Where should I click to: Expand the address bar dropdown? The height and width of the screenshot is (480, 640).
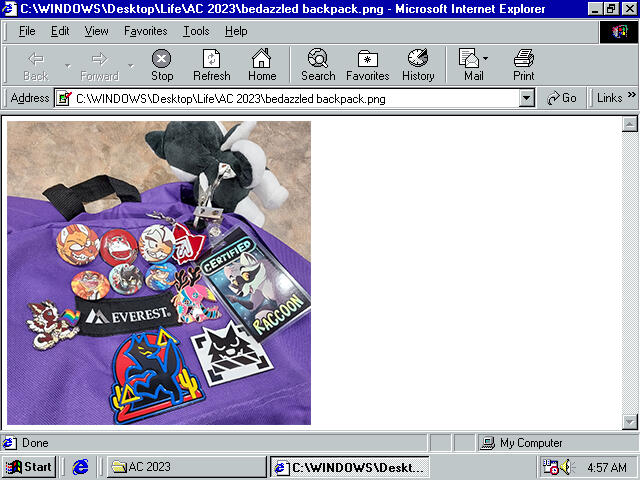click(x=527, y=98)
